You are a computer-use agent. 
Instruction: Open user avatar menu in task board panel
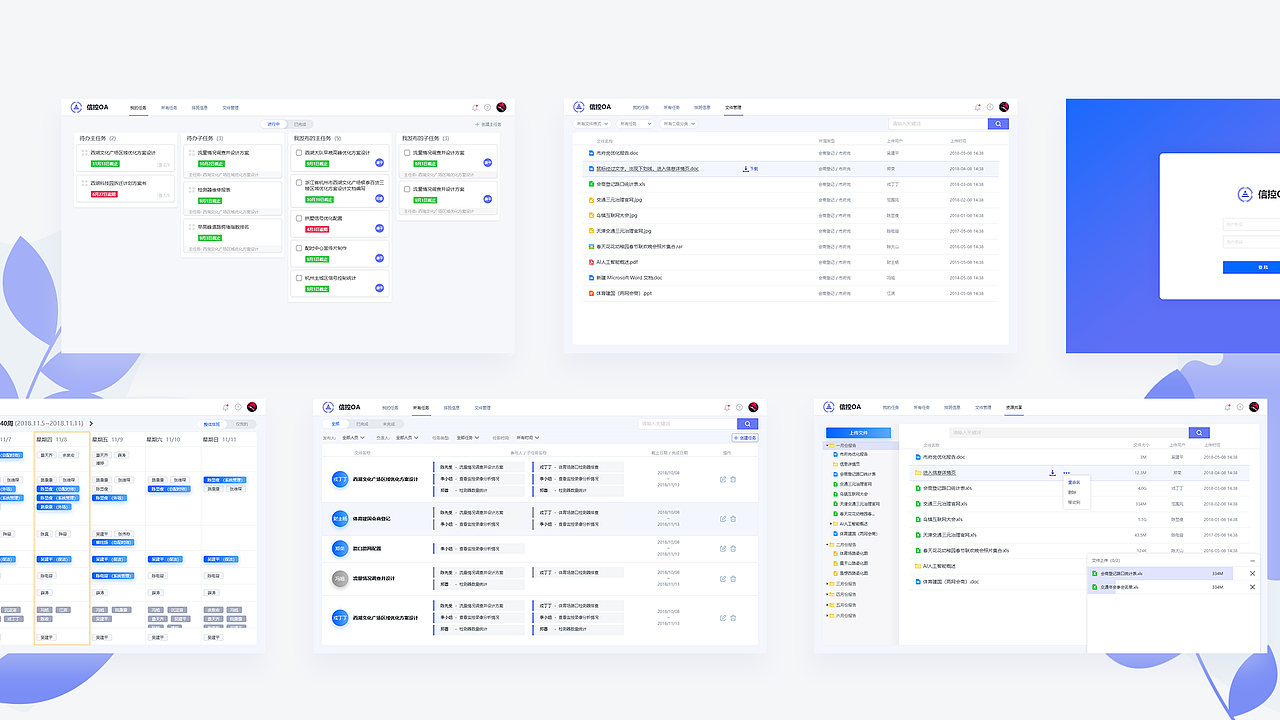[x=501, y=107]
